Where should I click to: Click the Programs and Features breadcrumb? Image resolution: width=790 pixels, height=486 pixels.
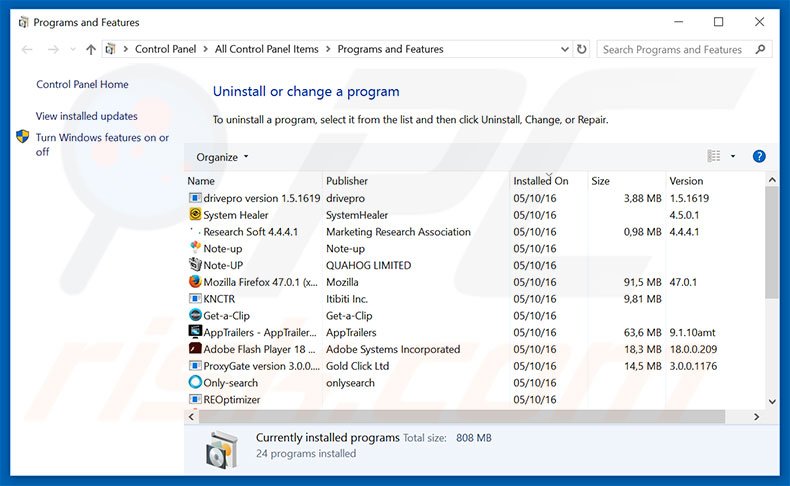point(390,49)
